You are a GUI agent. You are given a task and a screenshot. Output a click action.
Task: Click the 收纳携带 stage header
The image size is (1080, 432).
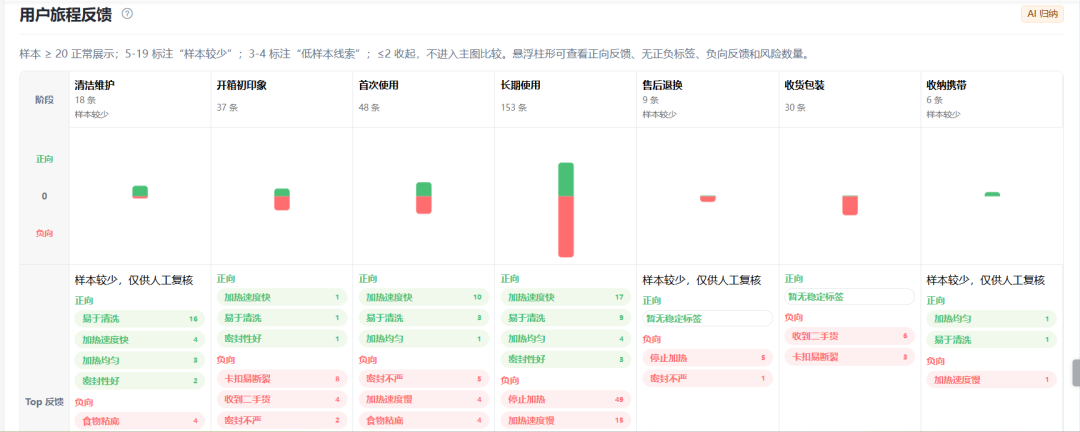tap(946, 85)
